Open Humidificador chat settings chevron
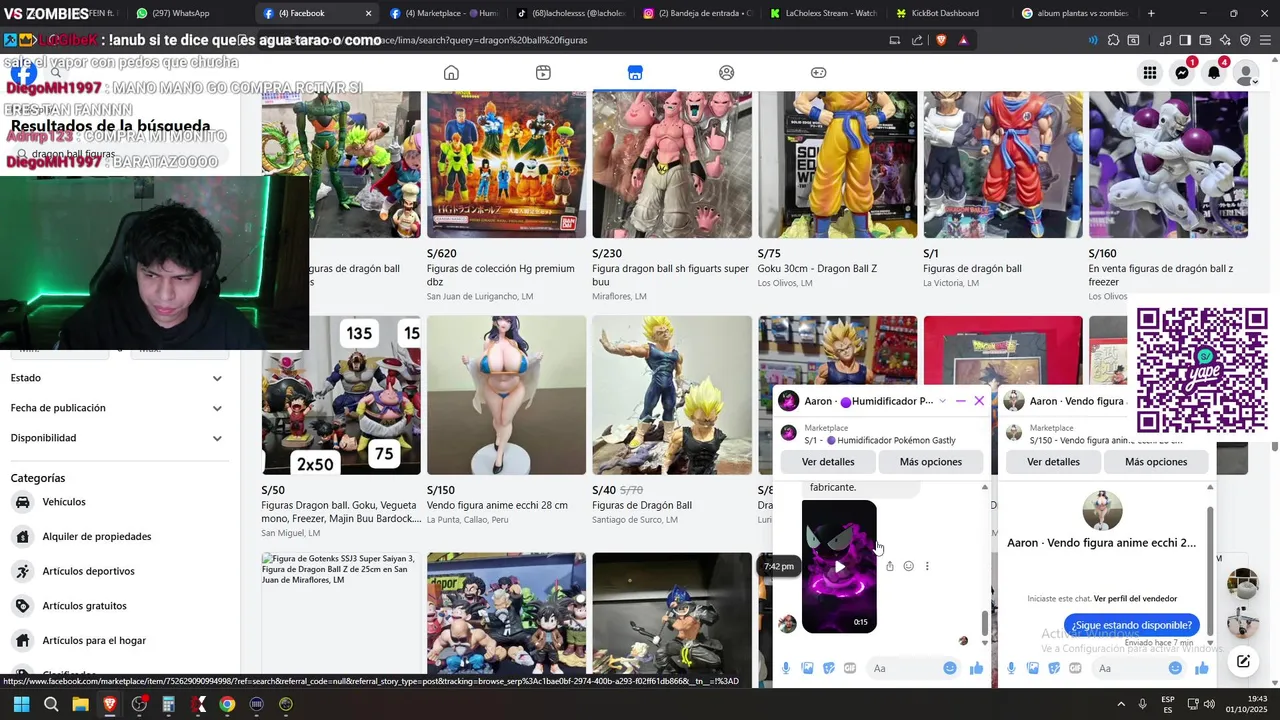Screen dimensions: 1280x720 (942, 401)
